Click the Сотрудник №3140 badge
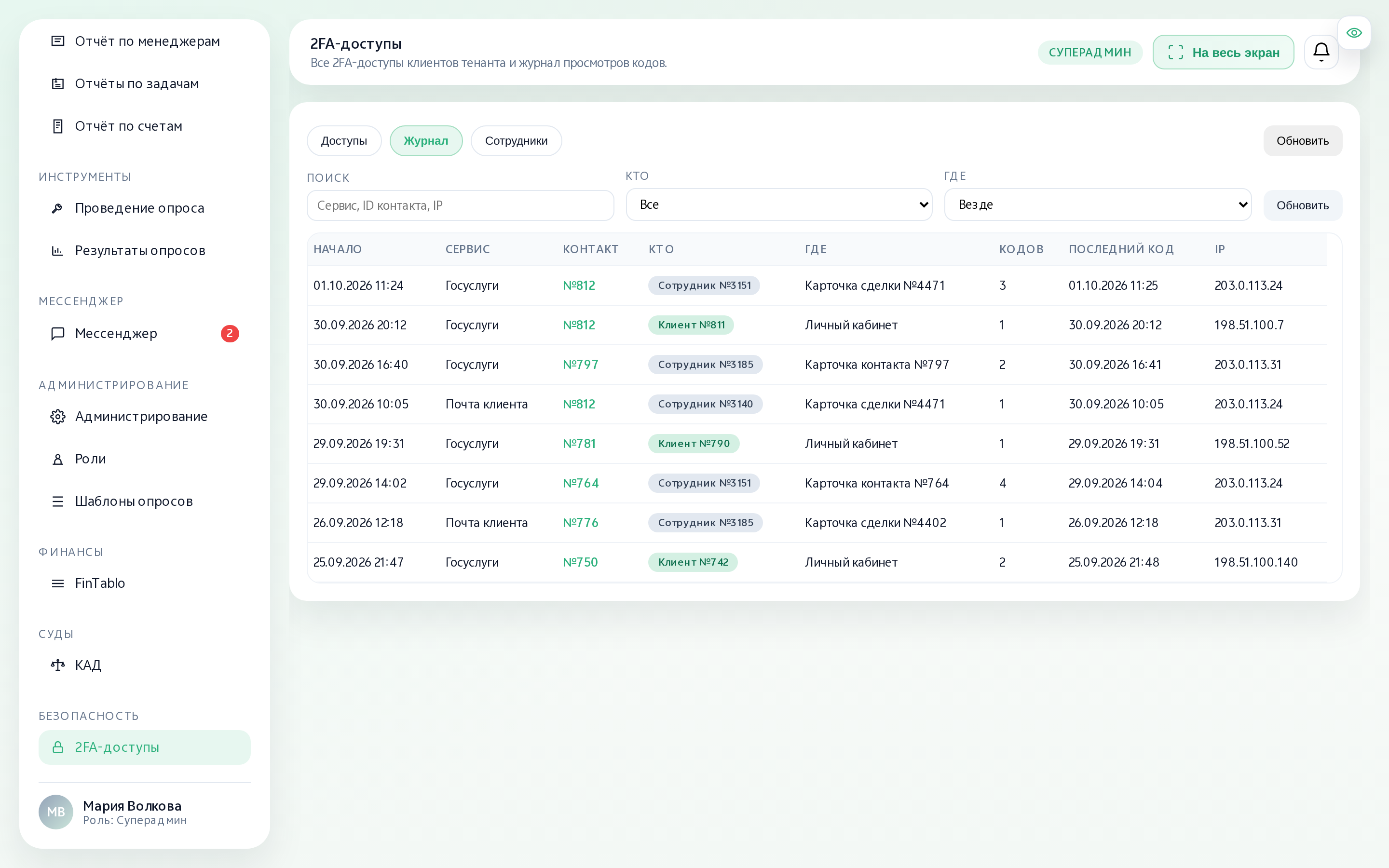The width and height of the screenshot is (1389, 868). tap(706, 404)
